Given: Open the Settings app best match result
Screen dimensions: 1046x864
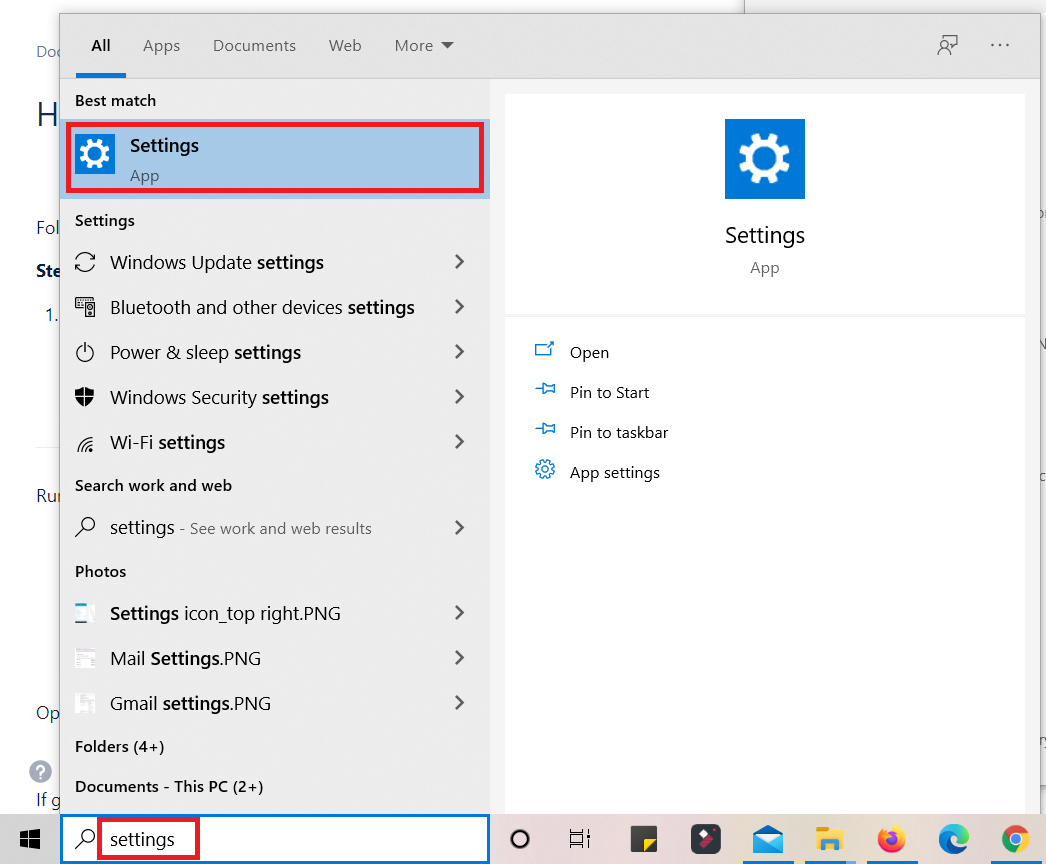Looking at the screenshot, I should pos(274,159).
